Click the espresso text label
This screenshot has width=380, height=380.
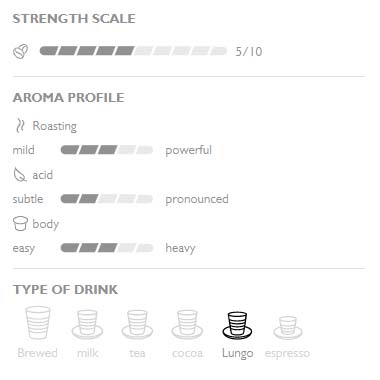(287, 354)
